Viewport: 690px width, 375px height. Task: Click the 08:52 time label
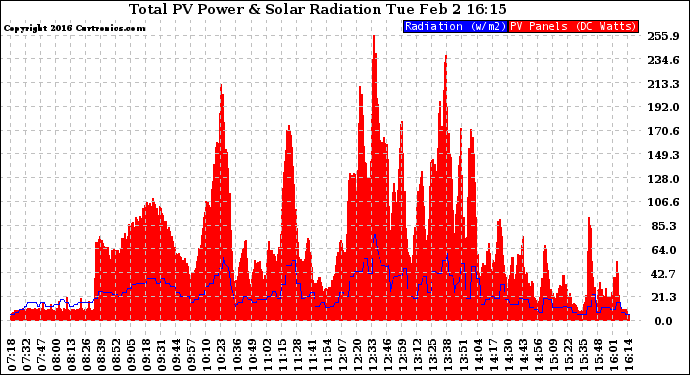coord(117,355)
